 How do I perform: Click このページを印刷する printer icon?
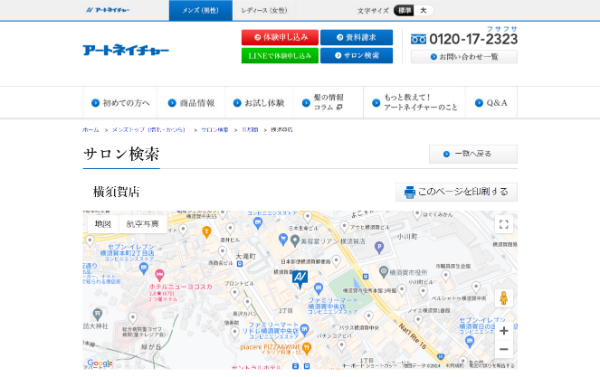(x=410, y=192)
